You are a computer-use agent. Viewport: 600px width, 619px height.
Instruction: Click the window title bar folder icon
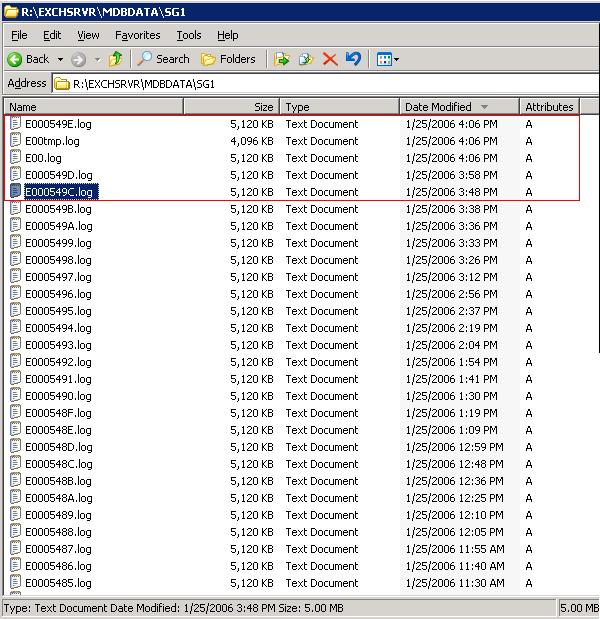click(x=11, y=12)
